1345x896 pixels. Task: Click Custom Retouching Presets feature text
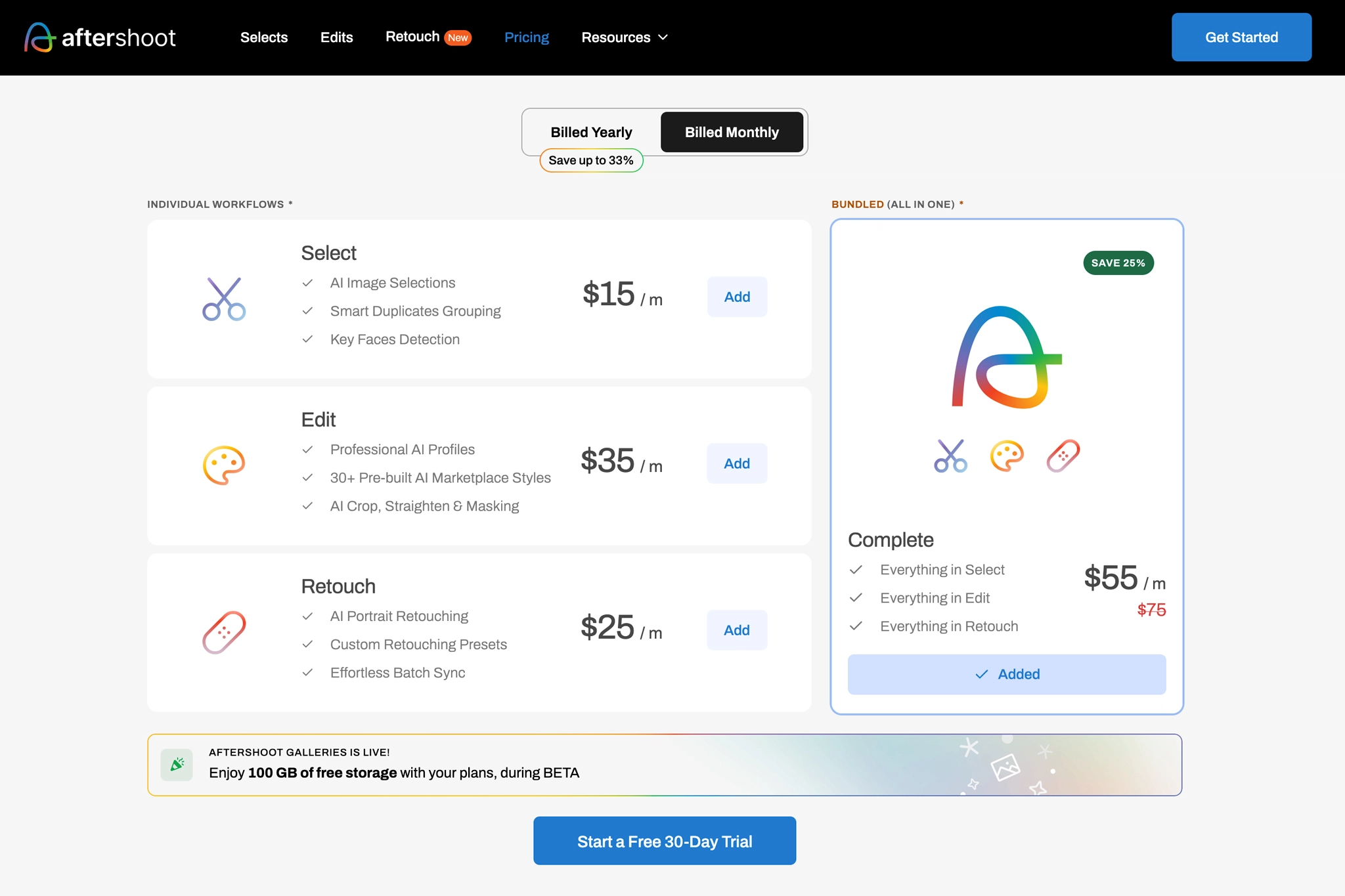pyautogui.click(x=419, y=645)
